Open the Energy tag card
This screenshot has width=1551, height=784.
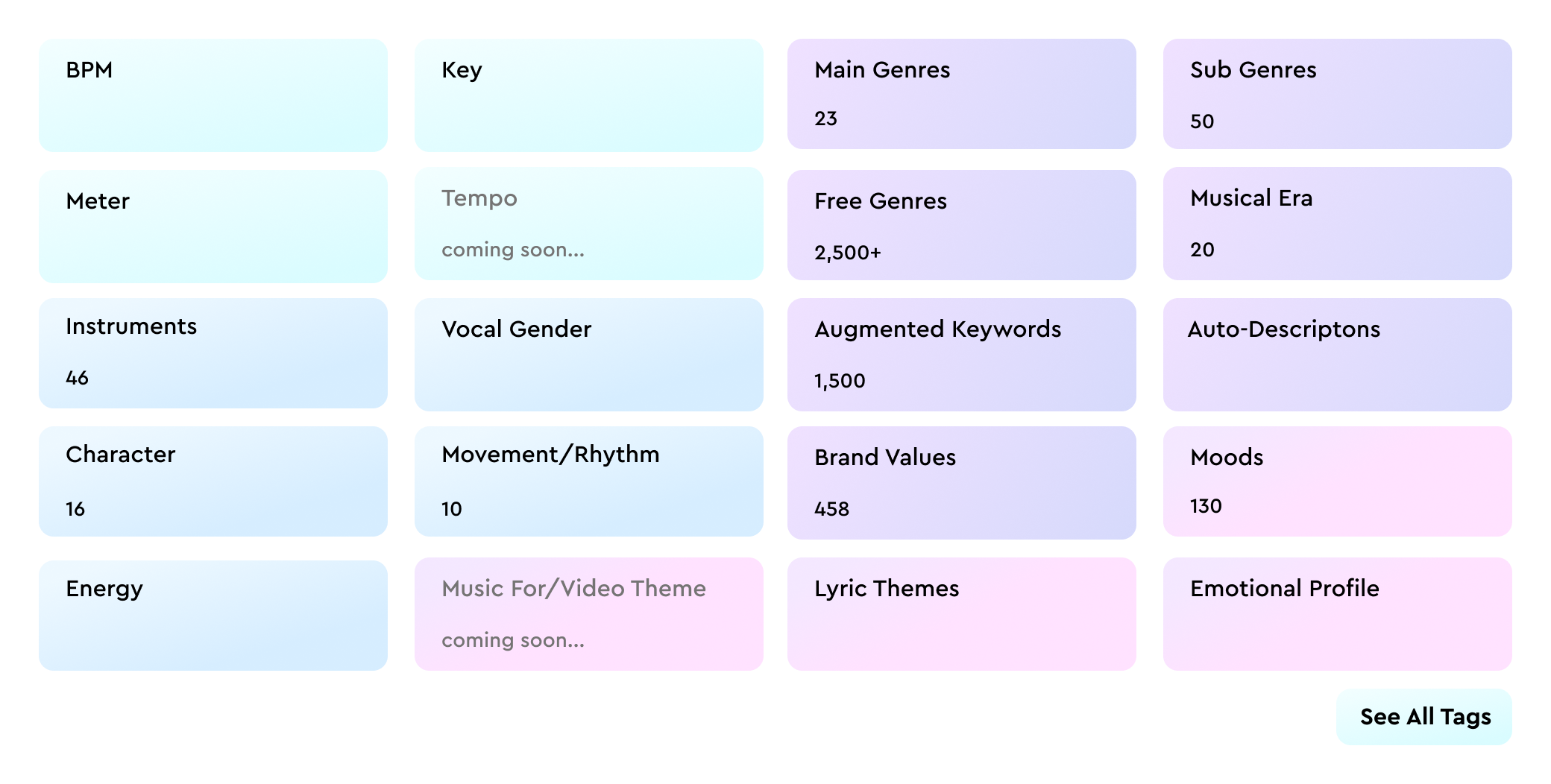click(x=213, y=616)
